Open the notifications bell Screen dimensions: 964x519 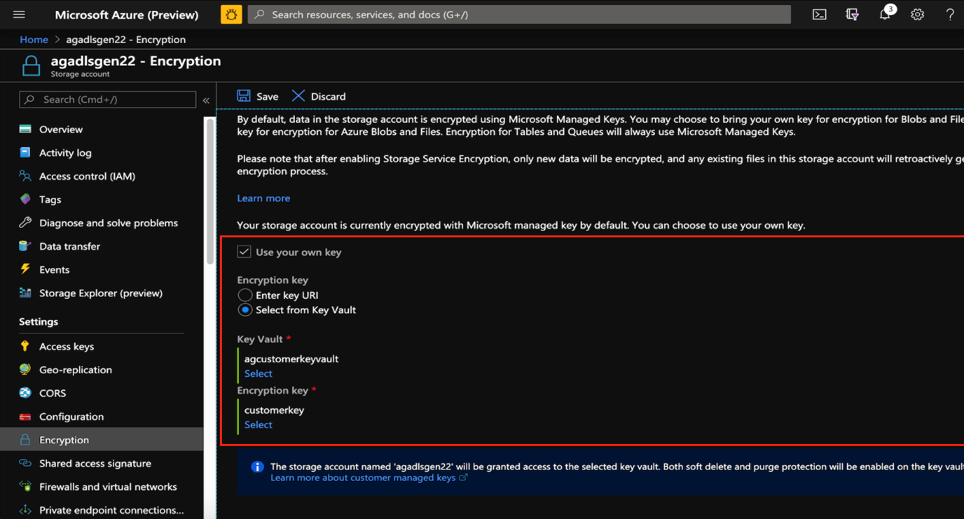click(885, 14)
